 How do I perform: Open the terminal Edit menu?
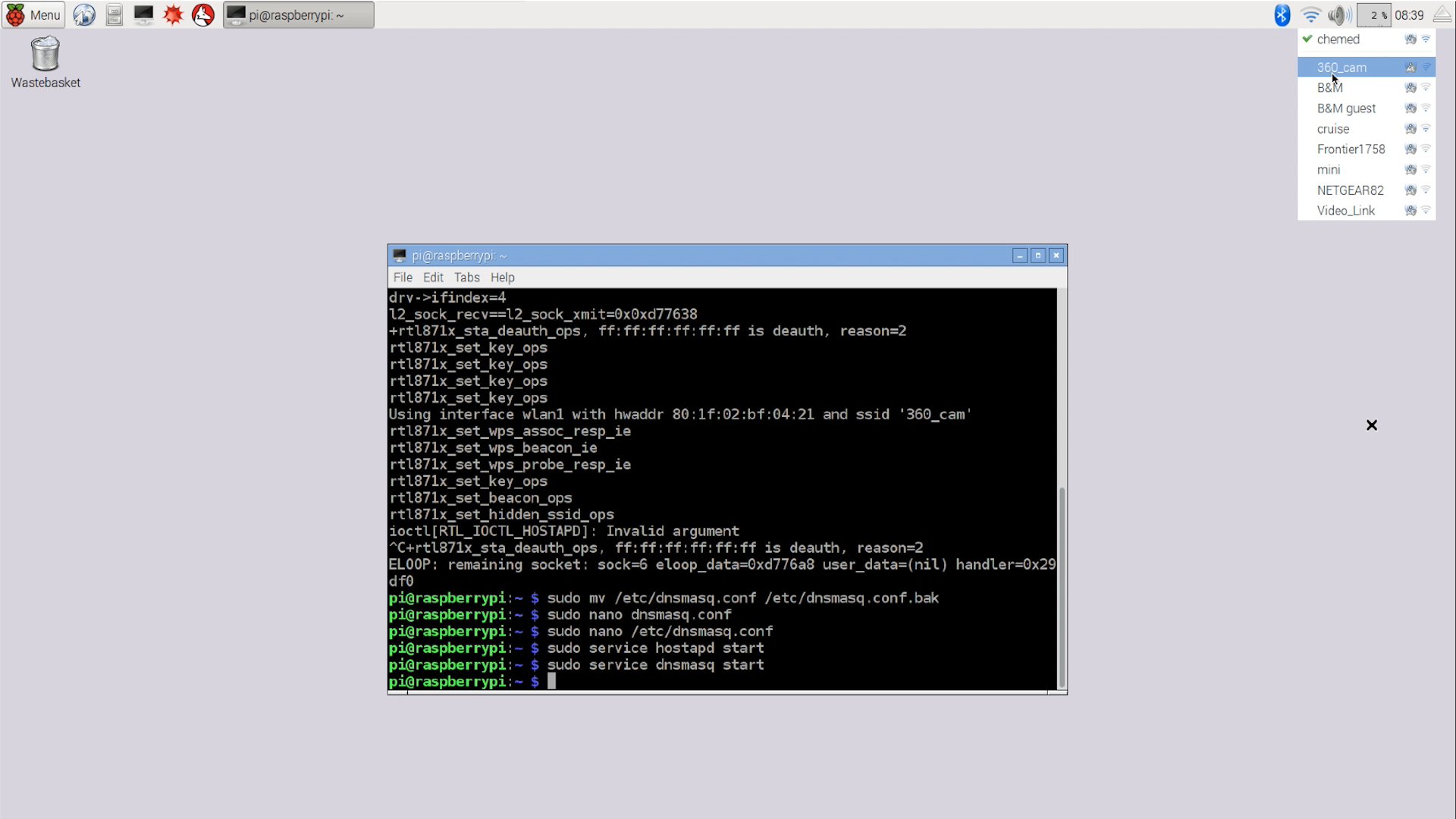(433, 278)
